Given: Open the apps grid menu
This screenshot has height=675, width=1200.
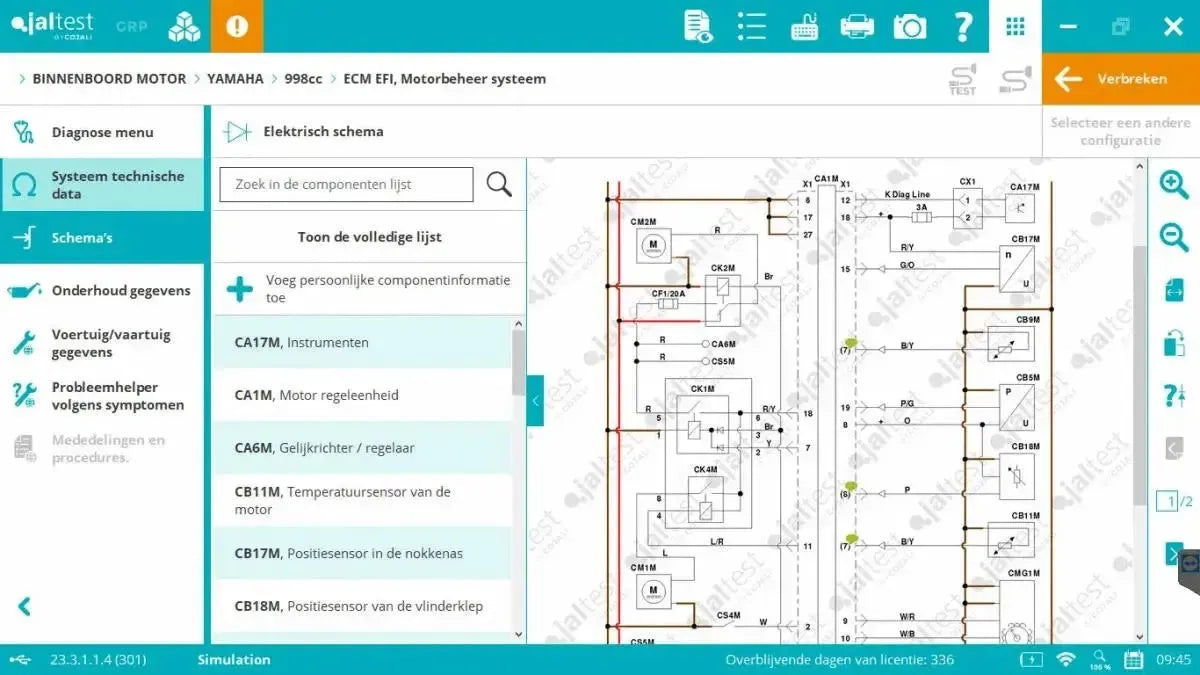Looking at the screenshot, I should (x=1015, y=27).
